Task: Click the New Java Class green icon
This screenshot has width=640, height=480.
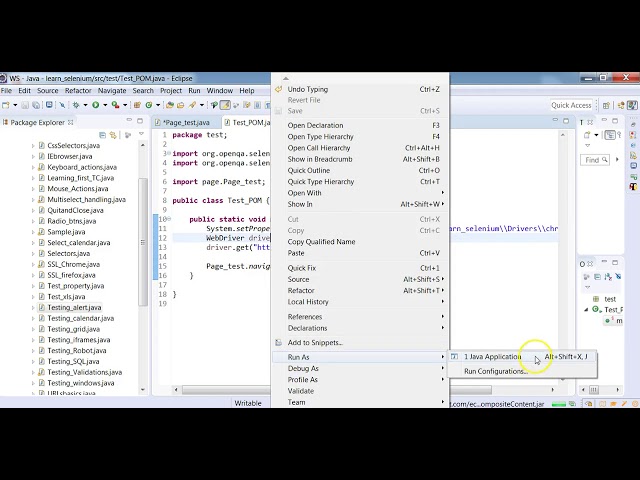Action: click(x=149, y=105)
